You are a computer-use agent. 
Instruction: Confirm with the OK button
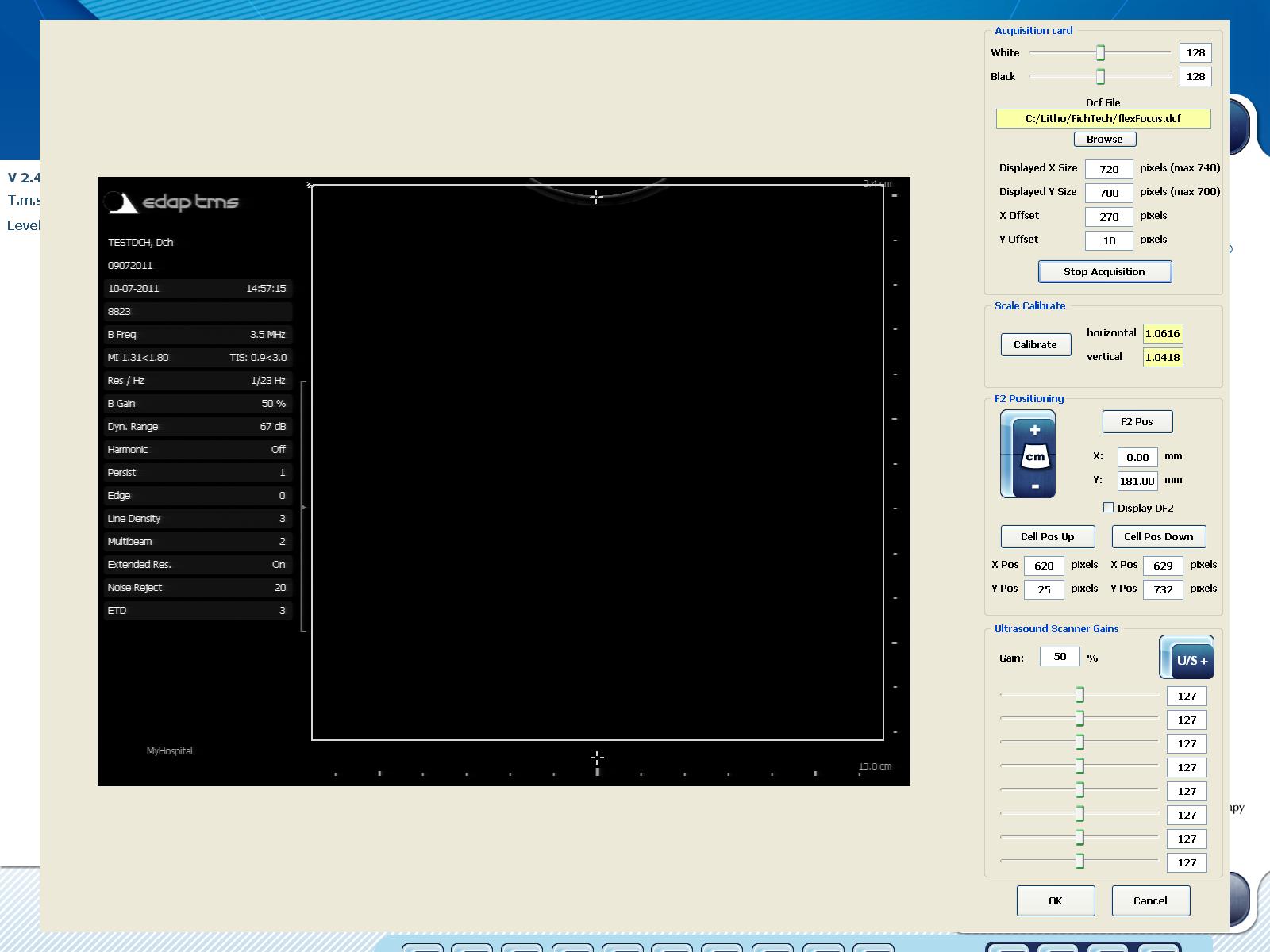point(1056,900)
